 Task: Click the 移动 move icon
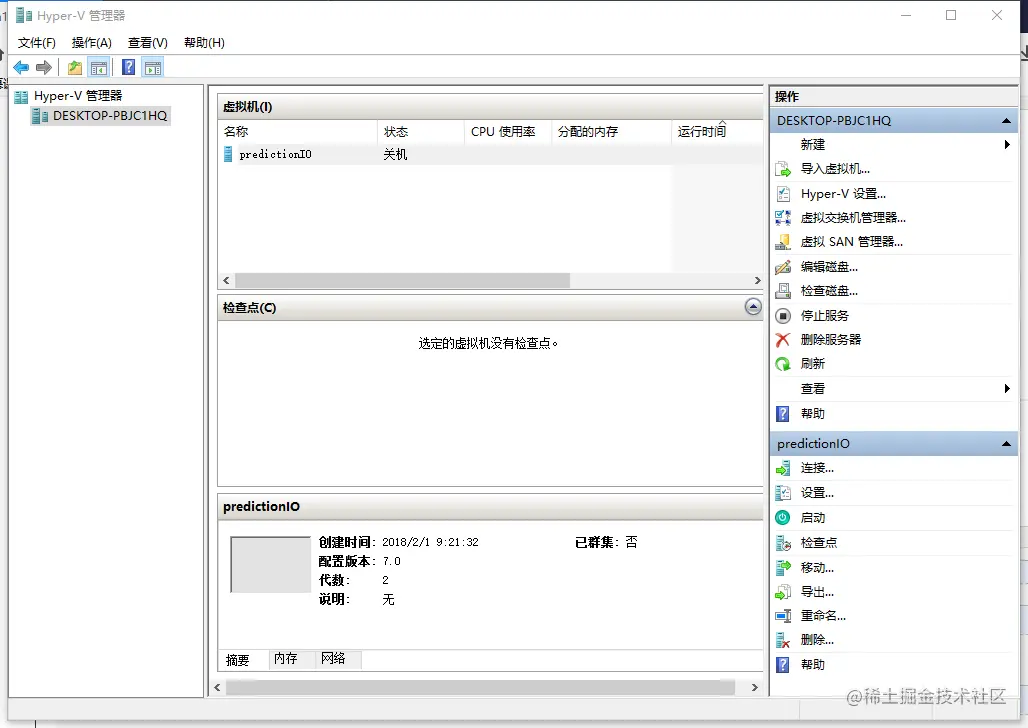pyautogui.click(x=783, y=567)
